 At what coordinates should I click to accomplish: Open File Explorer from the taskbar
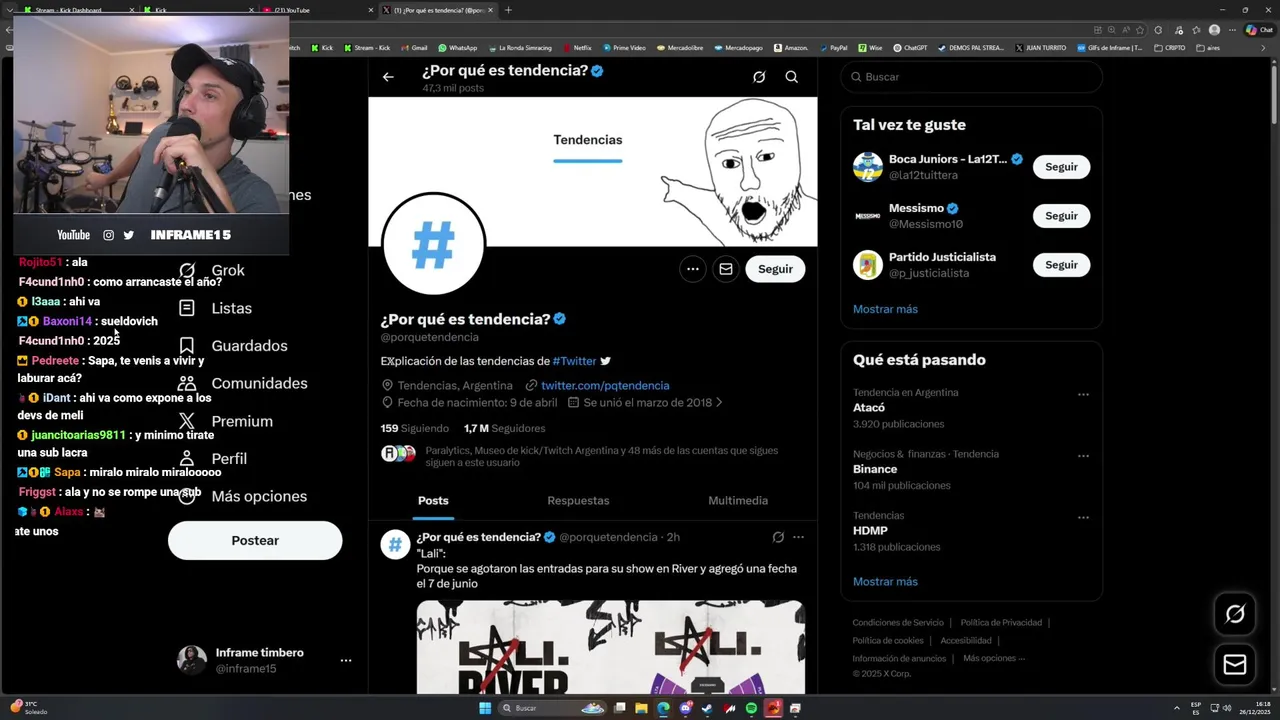(641, 708)
